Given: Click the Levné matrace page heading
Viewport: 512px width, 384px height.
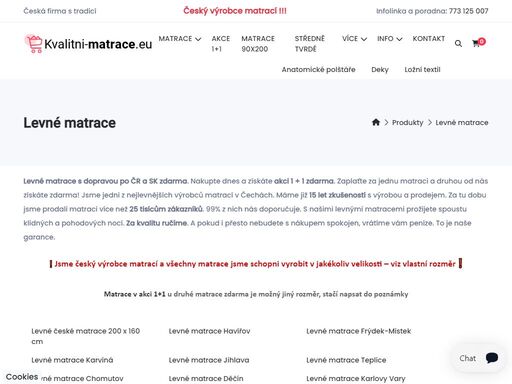Looking at the screenshot, I should pos(70,123).
